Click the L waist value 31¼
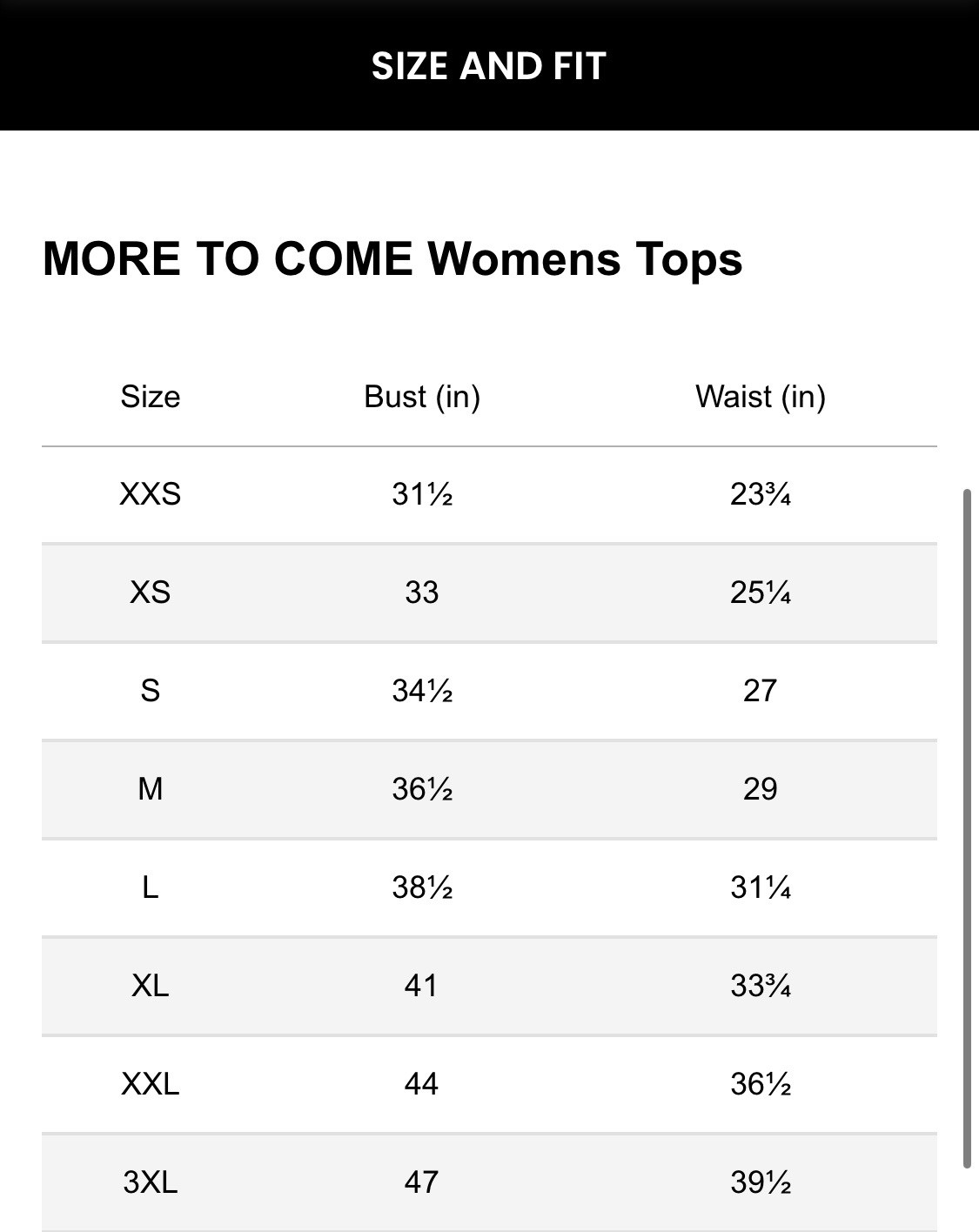The image size is (979, 1232). click(761, 887)
